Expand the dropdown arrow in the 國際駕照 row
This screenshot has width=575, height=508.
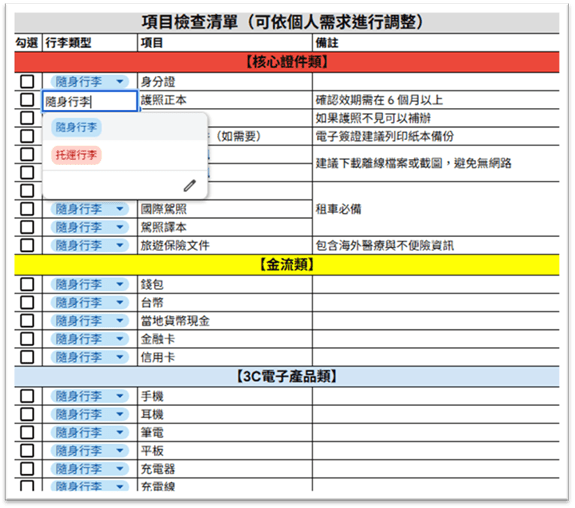120,209
